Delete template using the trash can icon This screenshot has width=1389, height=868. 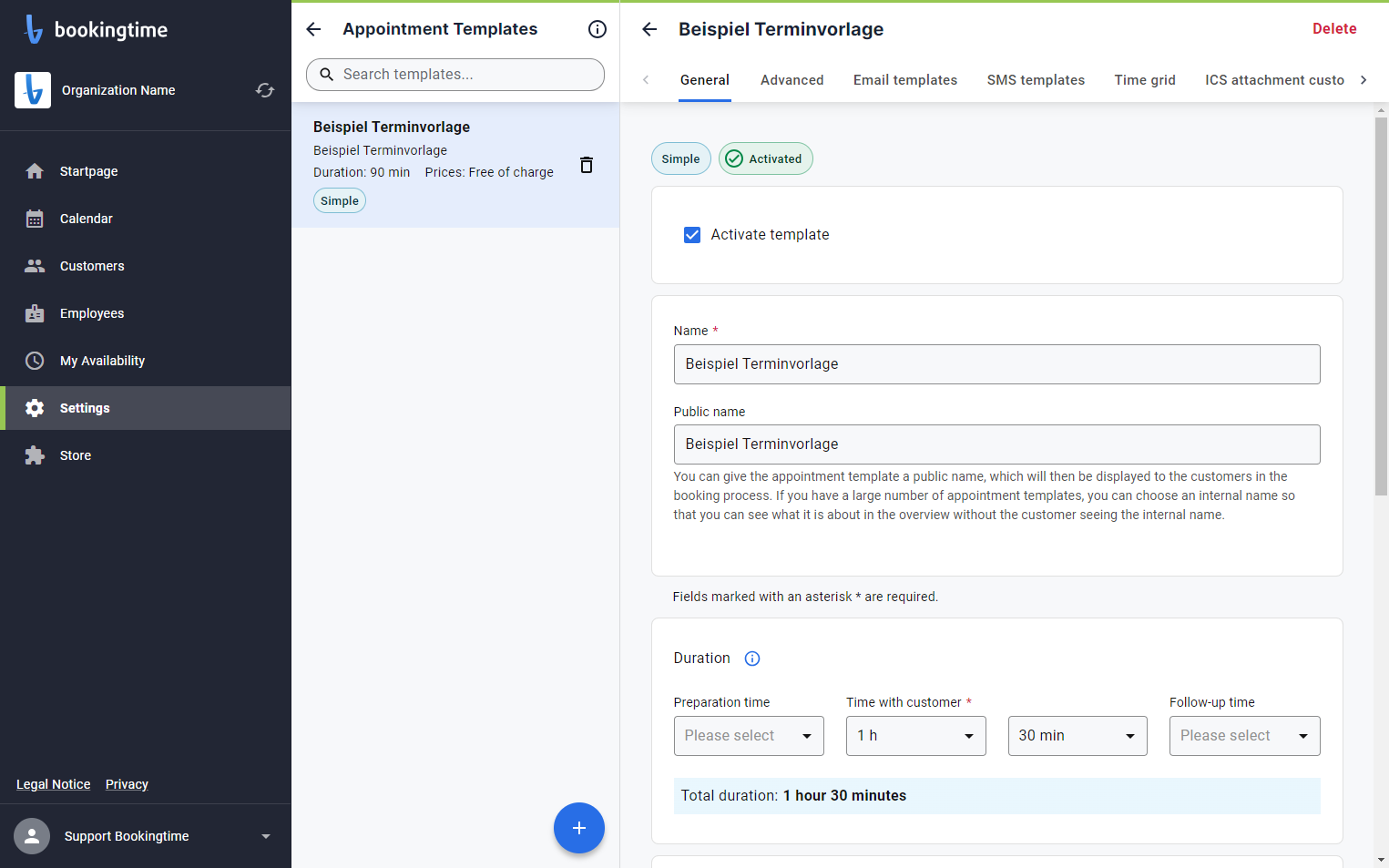click(x=587, y=165)
